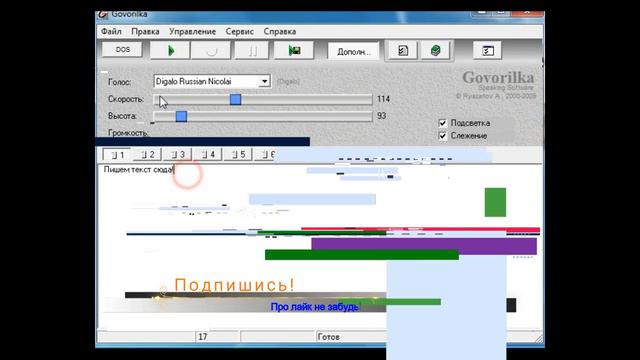
Task: Open the Сервис menu
Action: 240,31
